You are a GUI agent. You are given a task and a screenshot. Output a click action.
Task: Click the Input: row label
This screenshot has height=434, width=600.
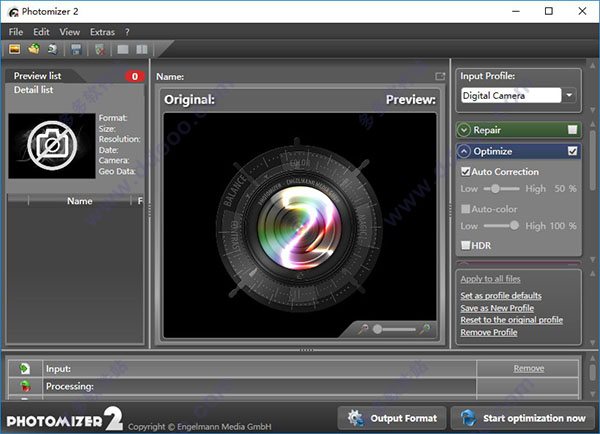(58, 369)
